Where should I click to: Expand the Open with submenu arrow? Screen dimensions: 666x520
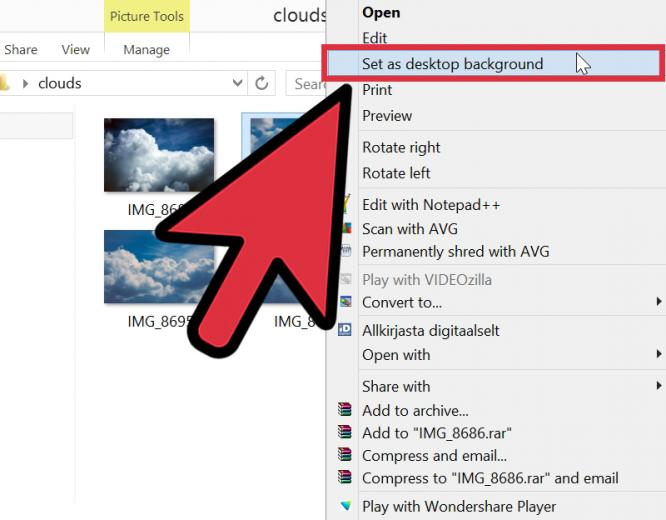pos(659,353)
